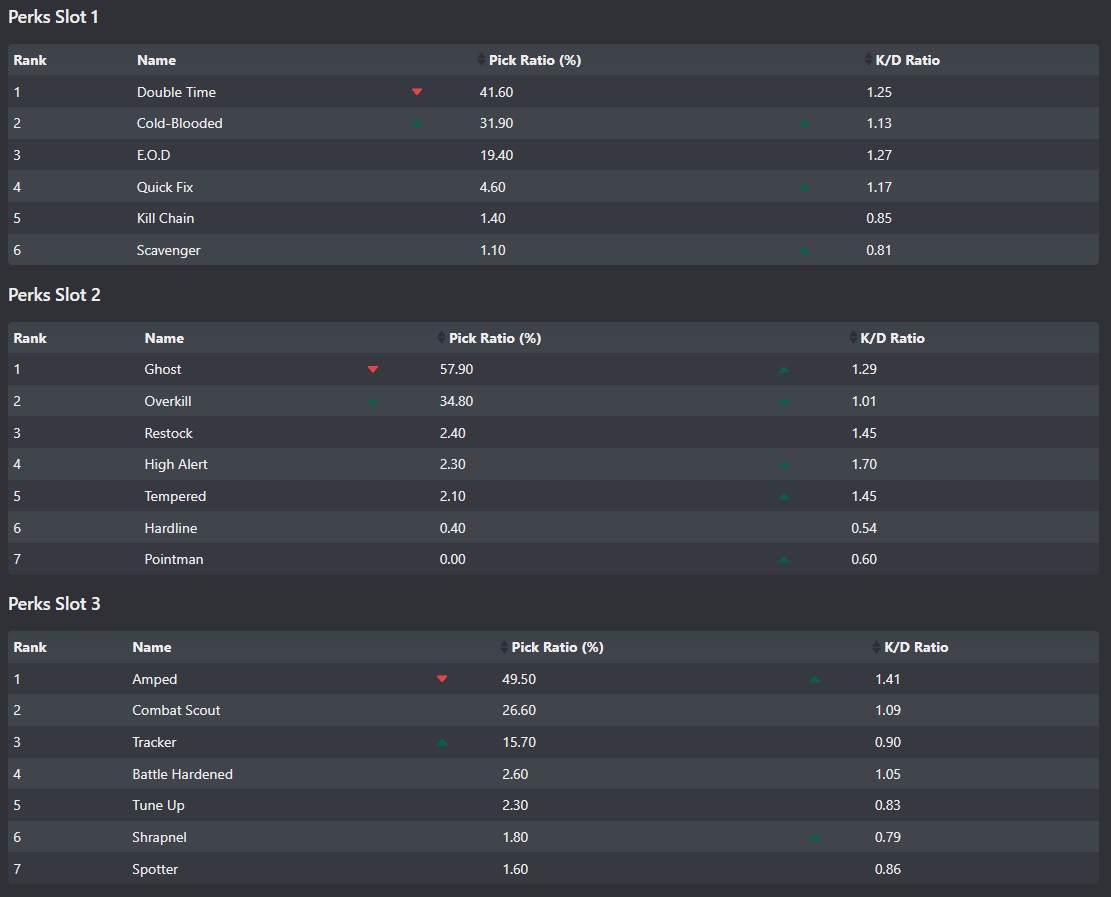
Task: Click green arrow before High Alert K/D value
Action: coord(784,465)
